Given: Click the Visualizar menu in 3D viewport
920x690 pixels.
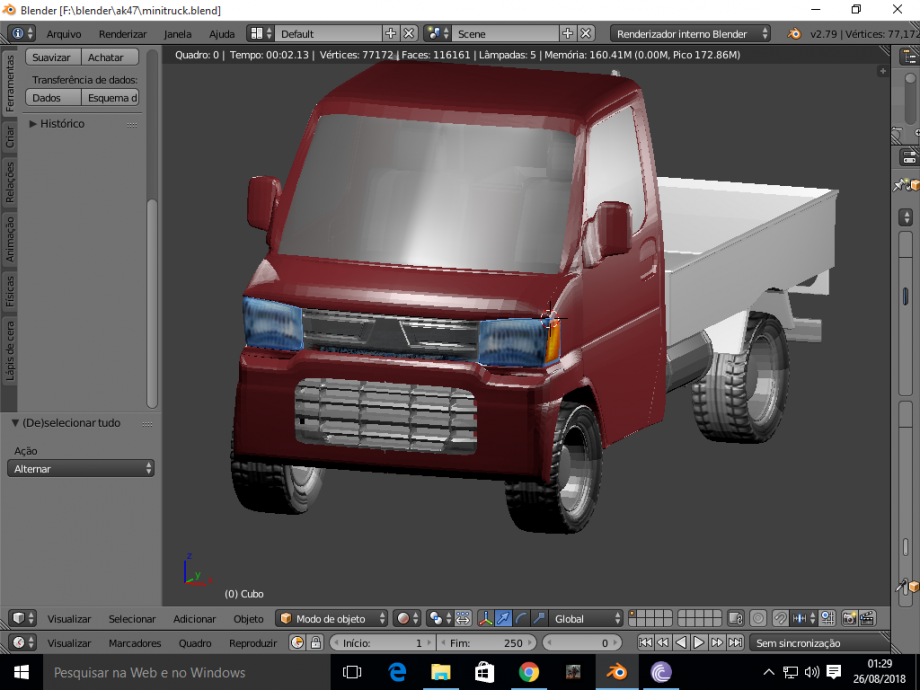Looking at the screenshot, I should [68, 618].
